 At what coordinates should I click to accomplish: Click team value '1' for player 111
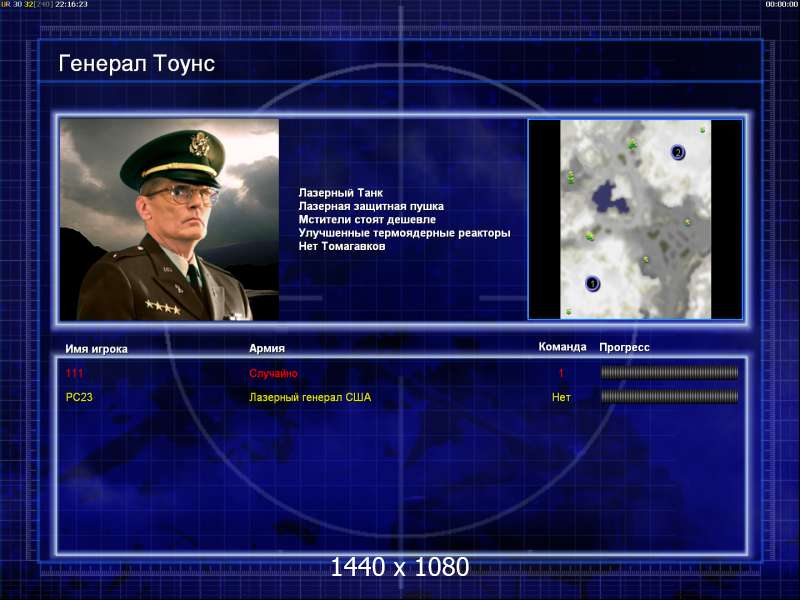coord(561,373)
